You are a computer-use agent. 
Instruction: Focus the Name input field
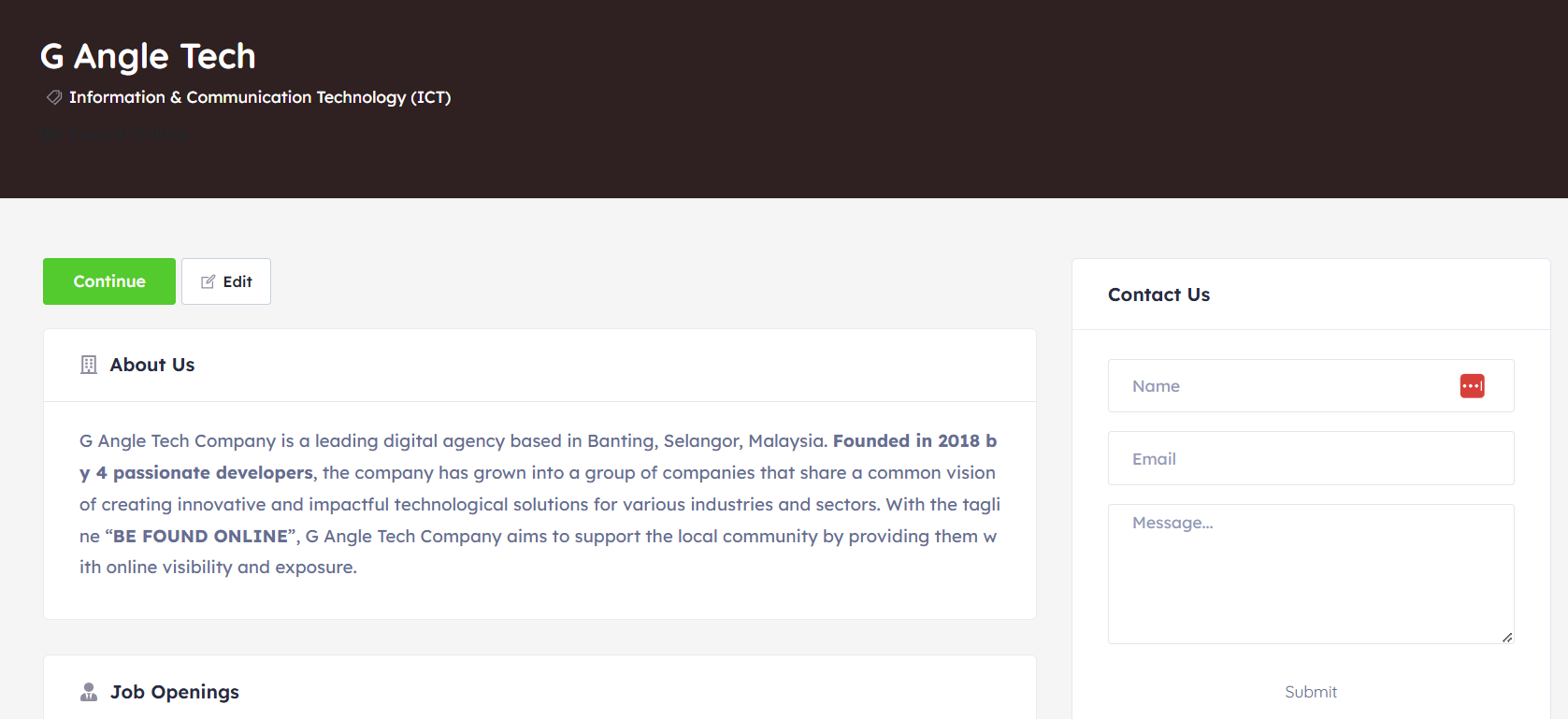coord(1281,386)
